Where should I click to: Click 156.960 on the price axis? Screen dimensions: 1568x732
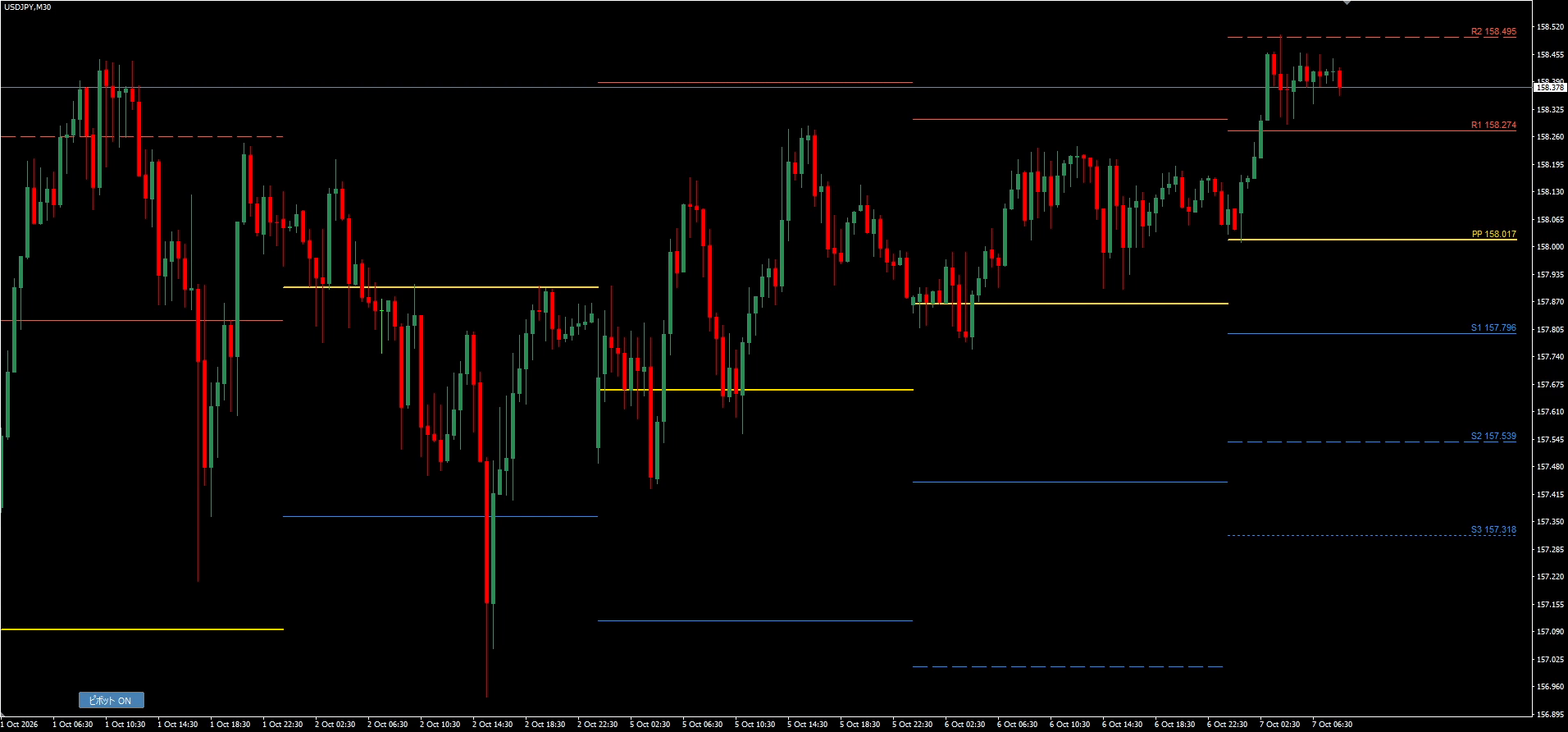click(x=1549, y=687)
